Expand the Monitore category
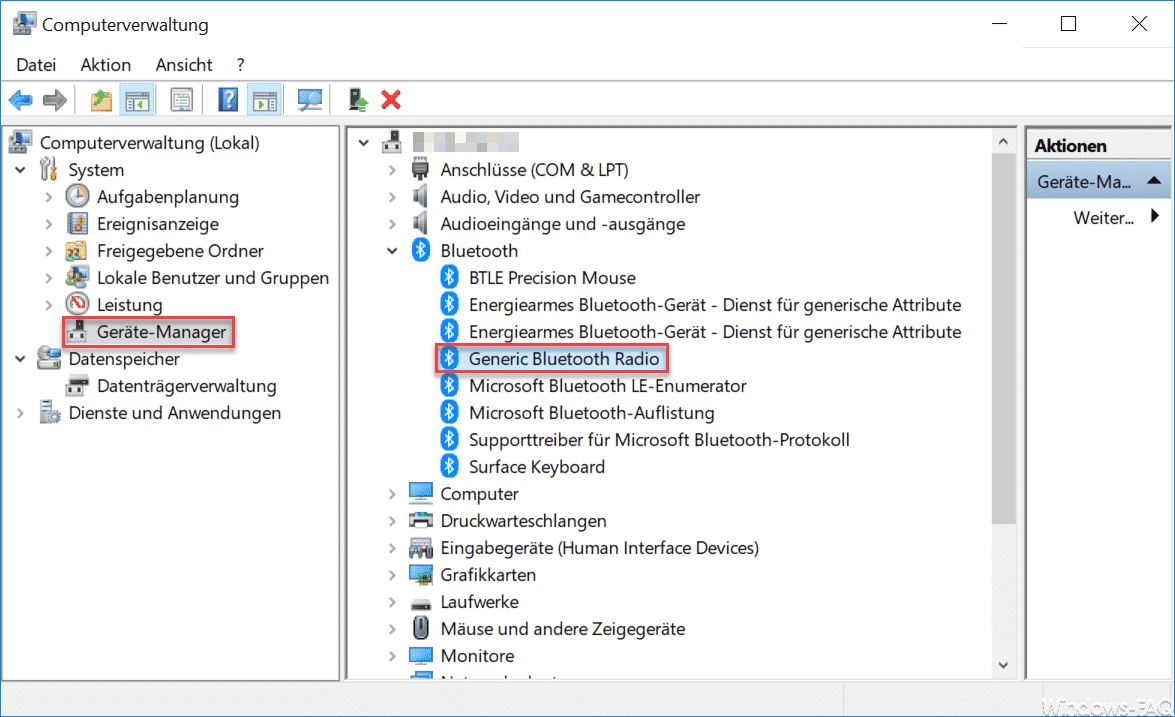 click(392, 656)
